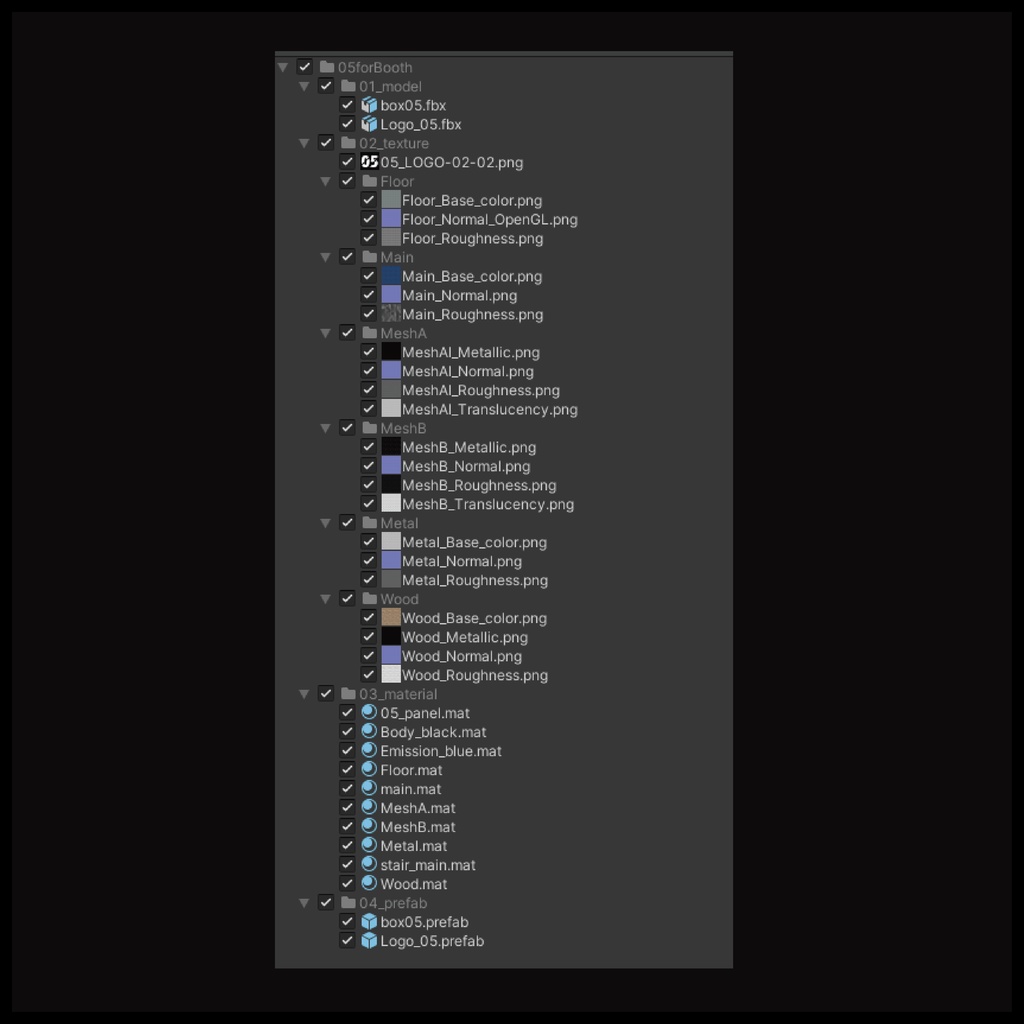Viewport: 1024px width, 1024px height.
Task: Click the Emission_blue.mat material icon
Action: click(x=369, y=750)
